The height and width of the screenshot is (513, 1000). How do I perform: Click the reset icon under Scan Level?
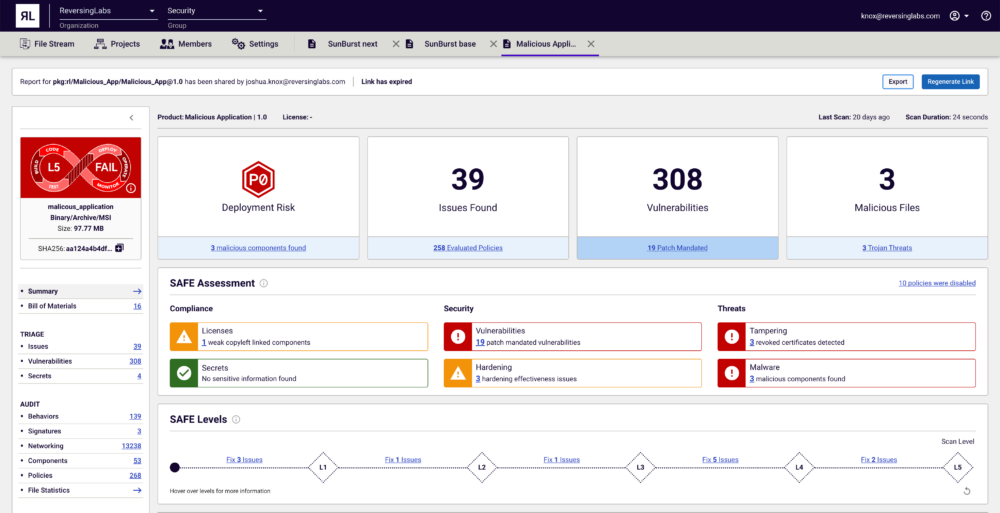click(x=967, y=490)
